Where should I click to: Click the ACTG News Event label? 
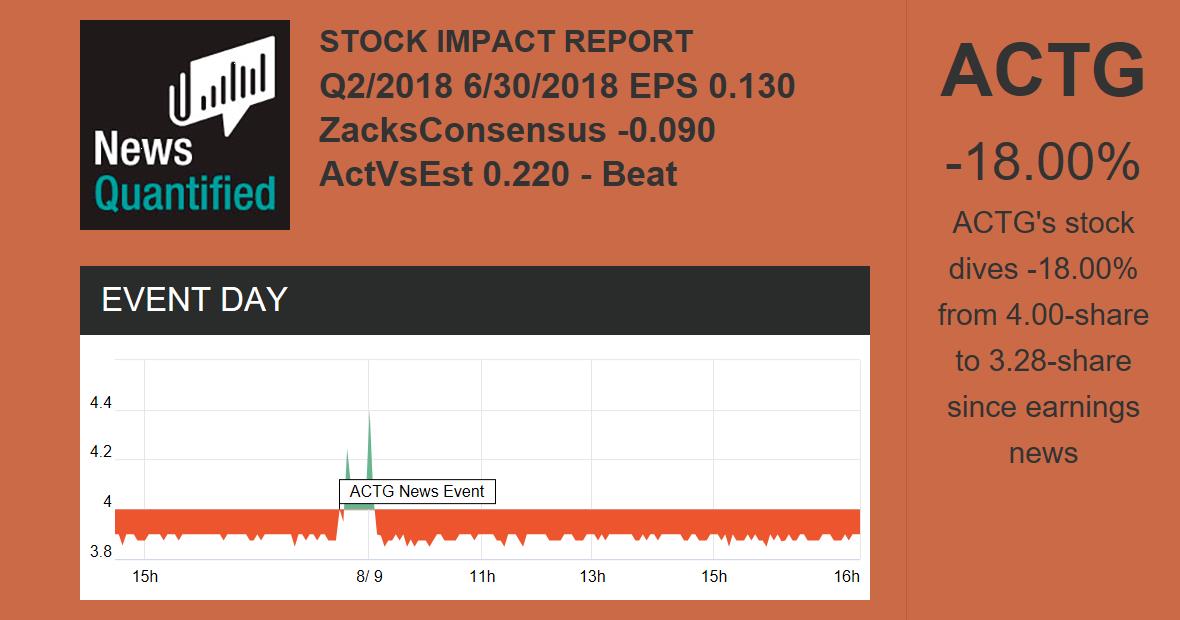417,491
